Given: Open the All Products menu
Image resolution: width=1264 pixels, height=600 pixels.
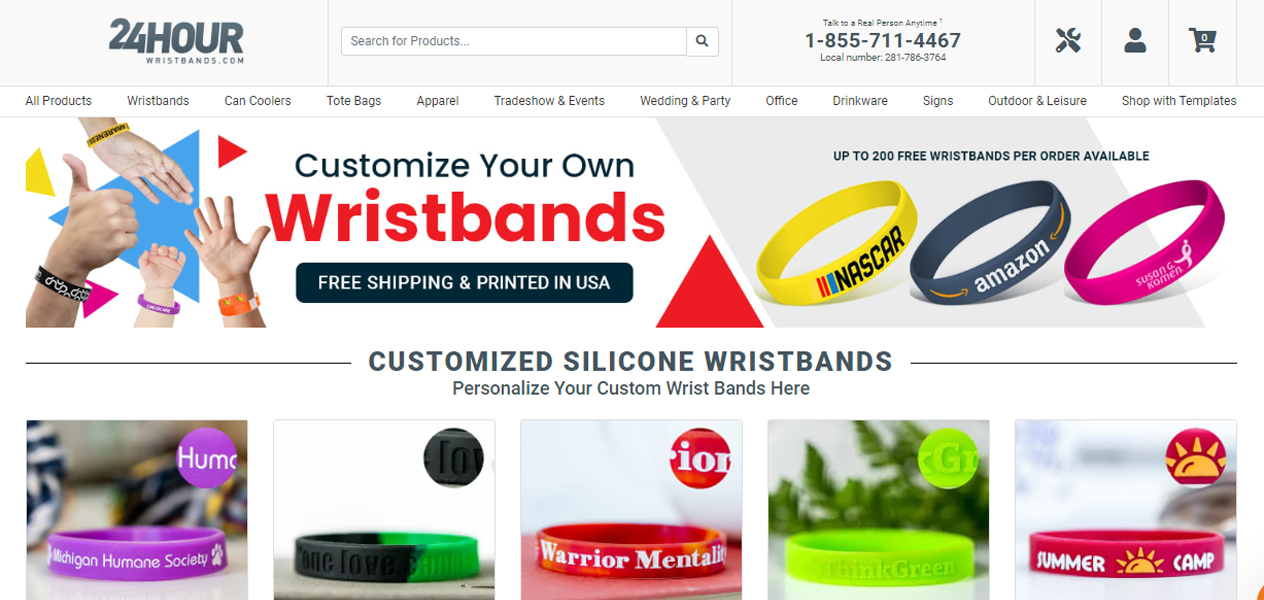Looking at the screenshot, I should (59, 101).
